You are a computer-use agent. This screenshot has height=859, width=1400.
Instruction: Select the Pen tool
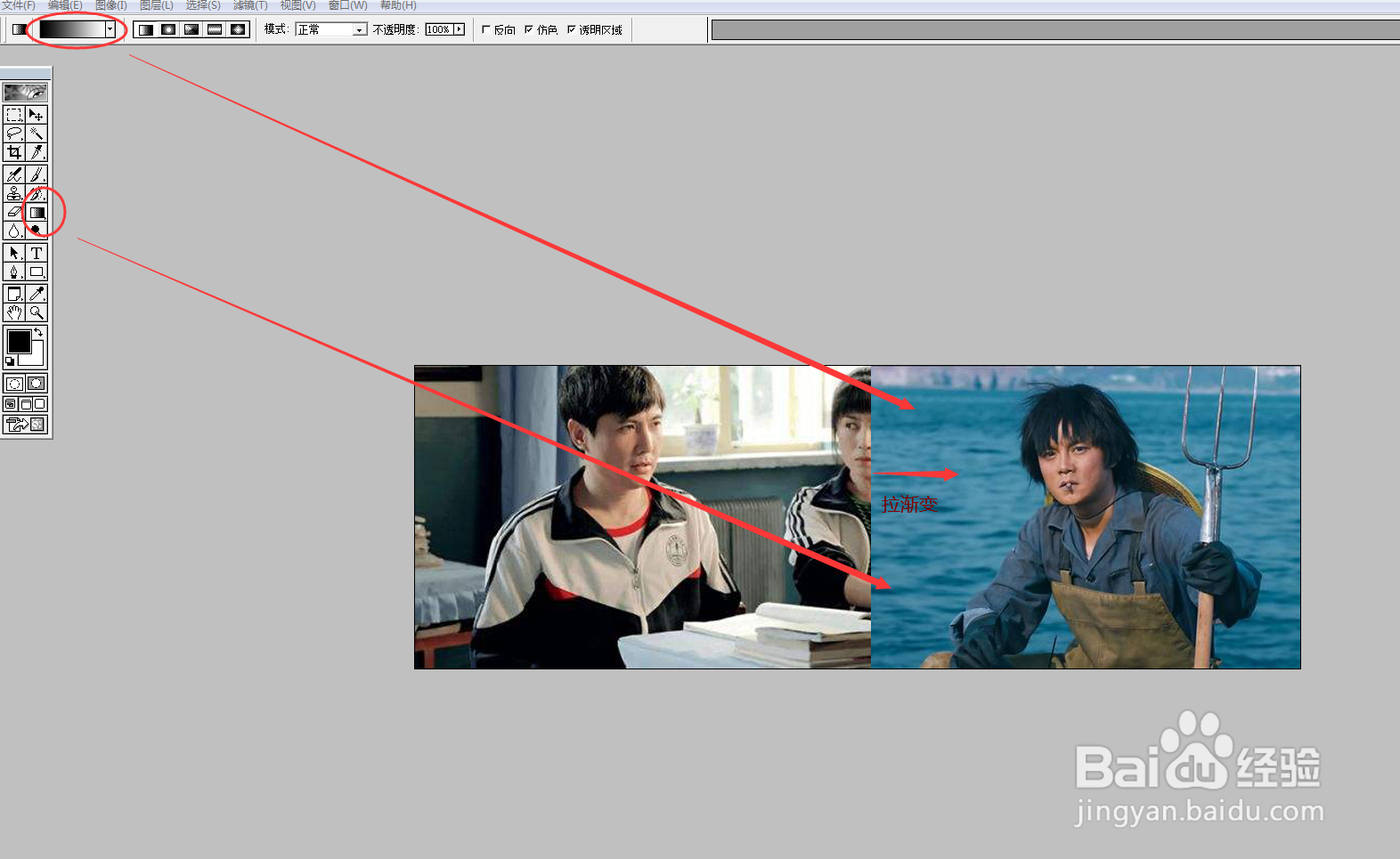click(x=14, y=271)
